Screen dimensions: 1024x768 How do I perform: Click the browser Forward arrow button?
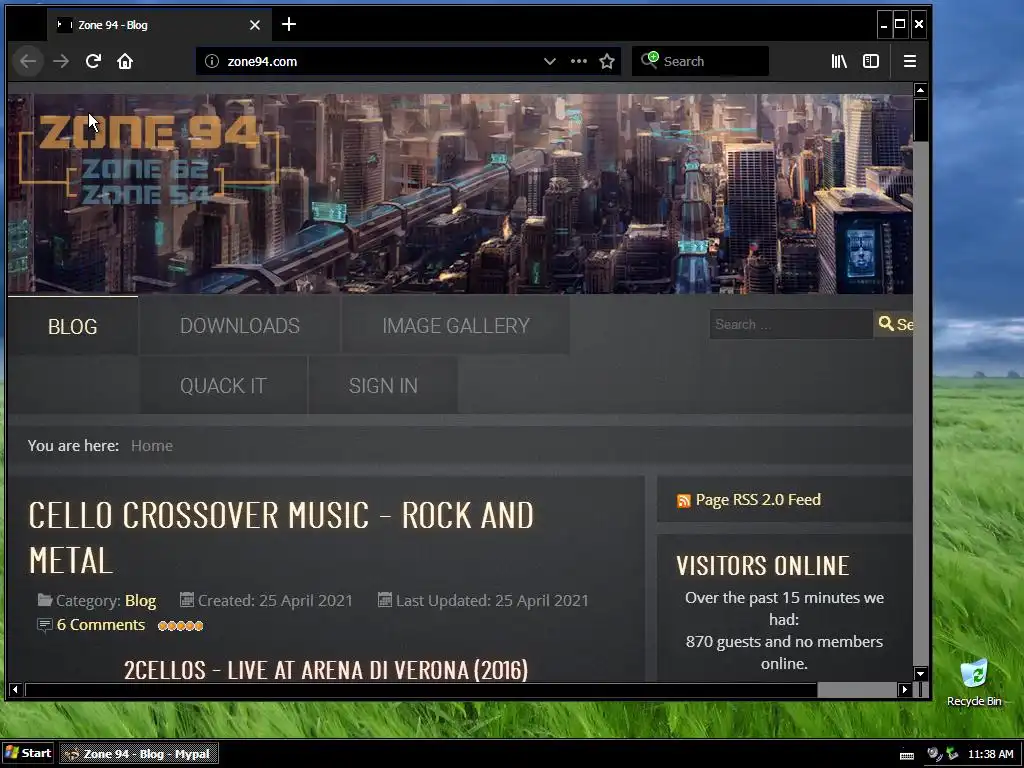click(x=61, y=61)
